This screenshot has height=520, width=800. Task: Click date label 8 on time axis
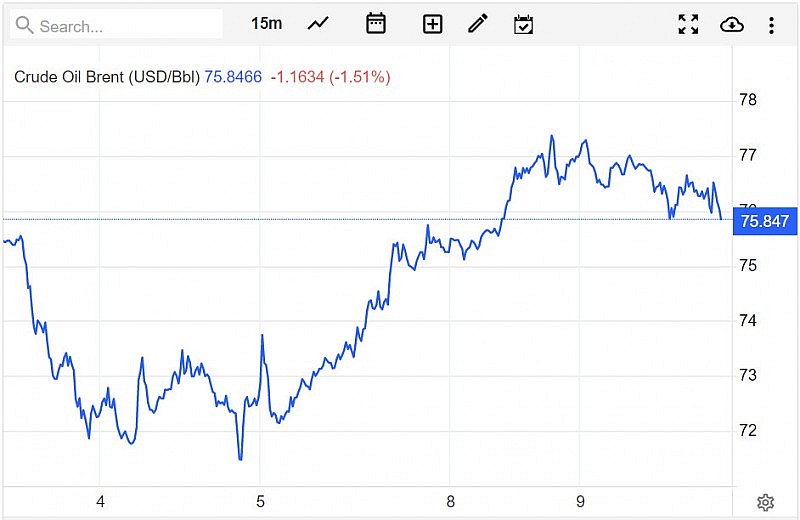click(451, 502)
